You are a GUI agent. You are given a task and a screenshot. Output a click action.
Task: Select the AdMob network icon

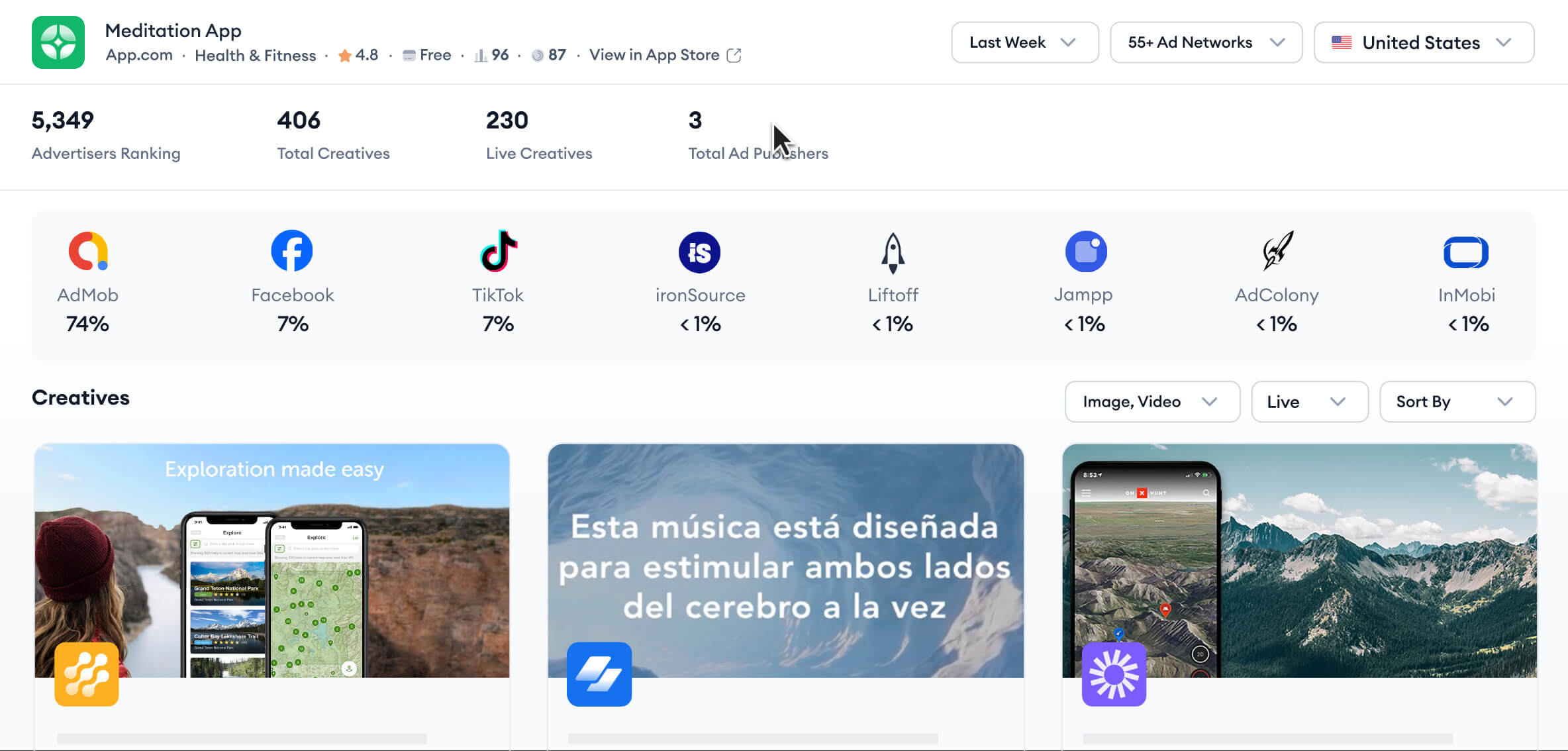tap(88, 251)
